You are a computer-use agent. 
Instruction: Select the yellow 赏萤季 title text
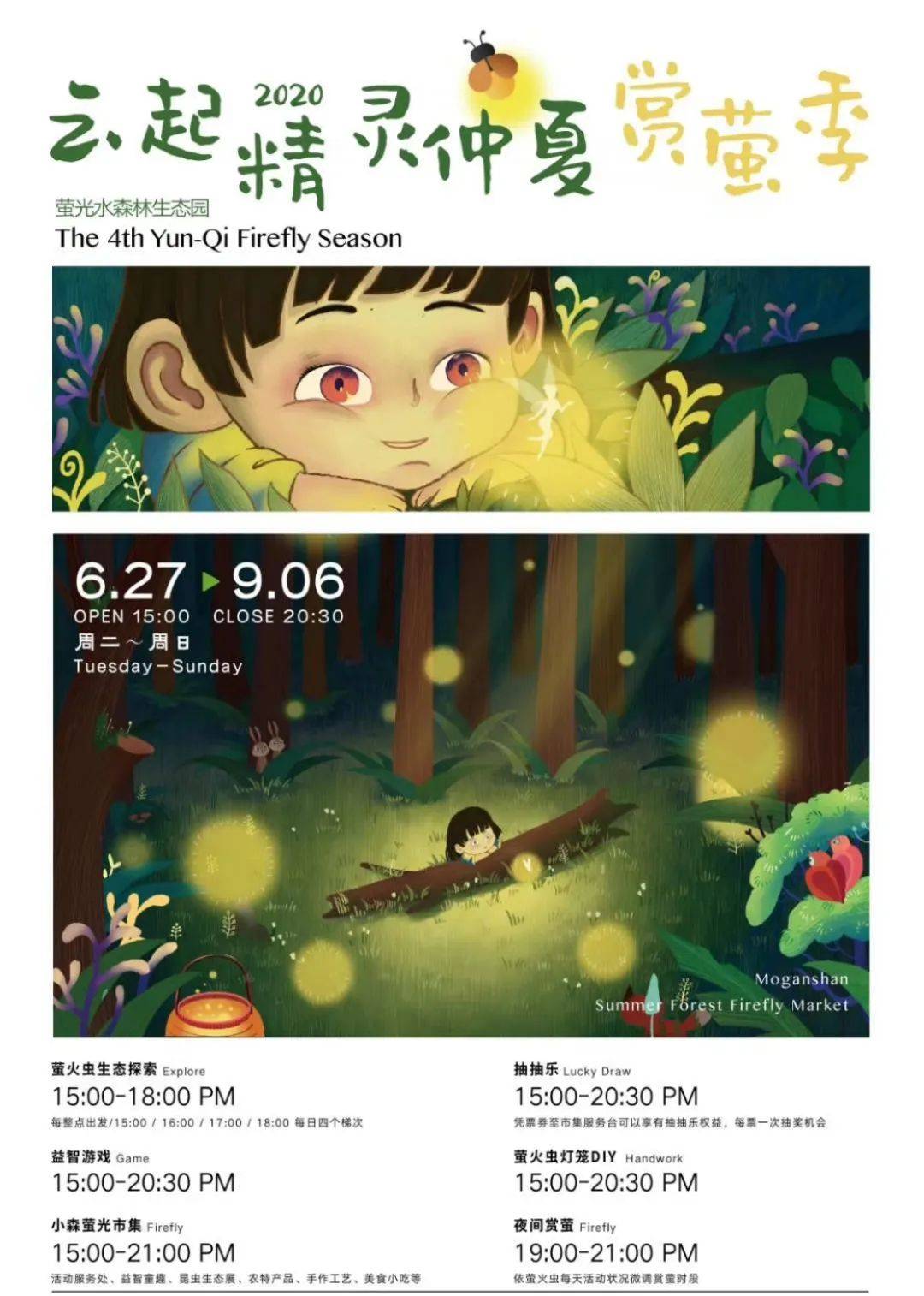pyautogui.click(x=742, y=128)
